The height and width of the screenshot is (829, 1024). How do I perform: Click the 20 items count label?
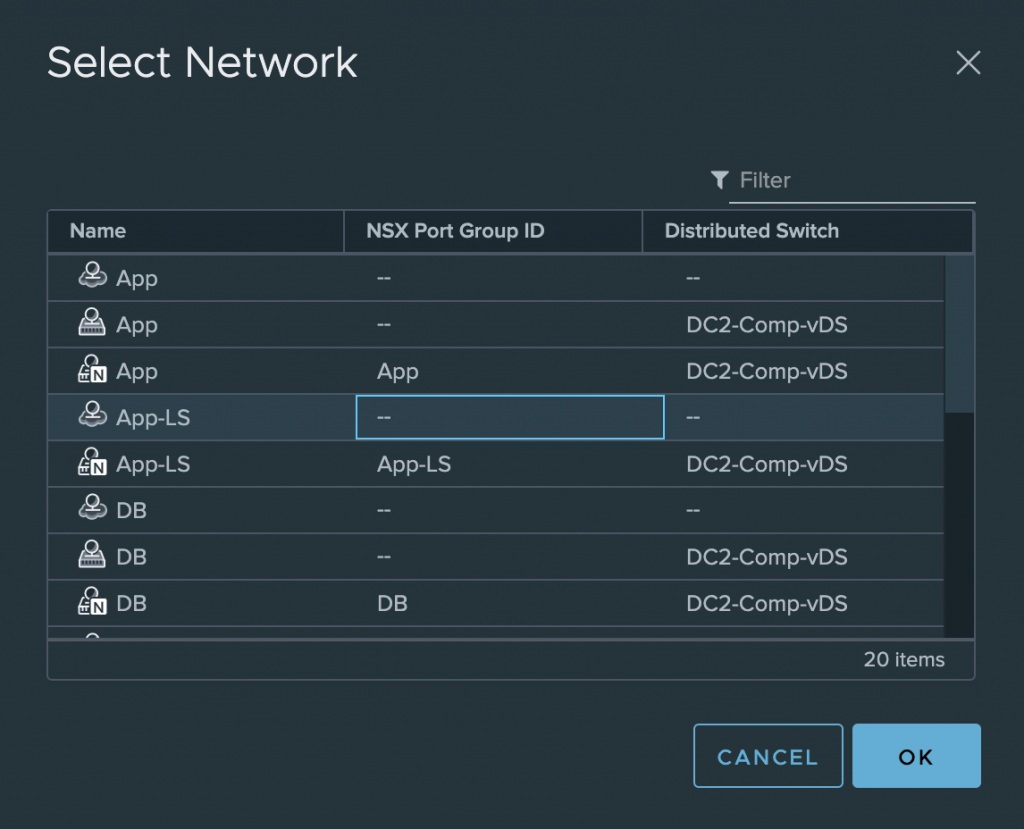904,659
